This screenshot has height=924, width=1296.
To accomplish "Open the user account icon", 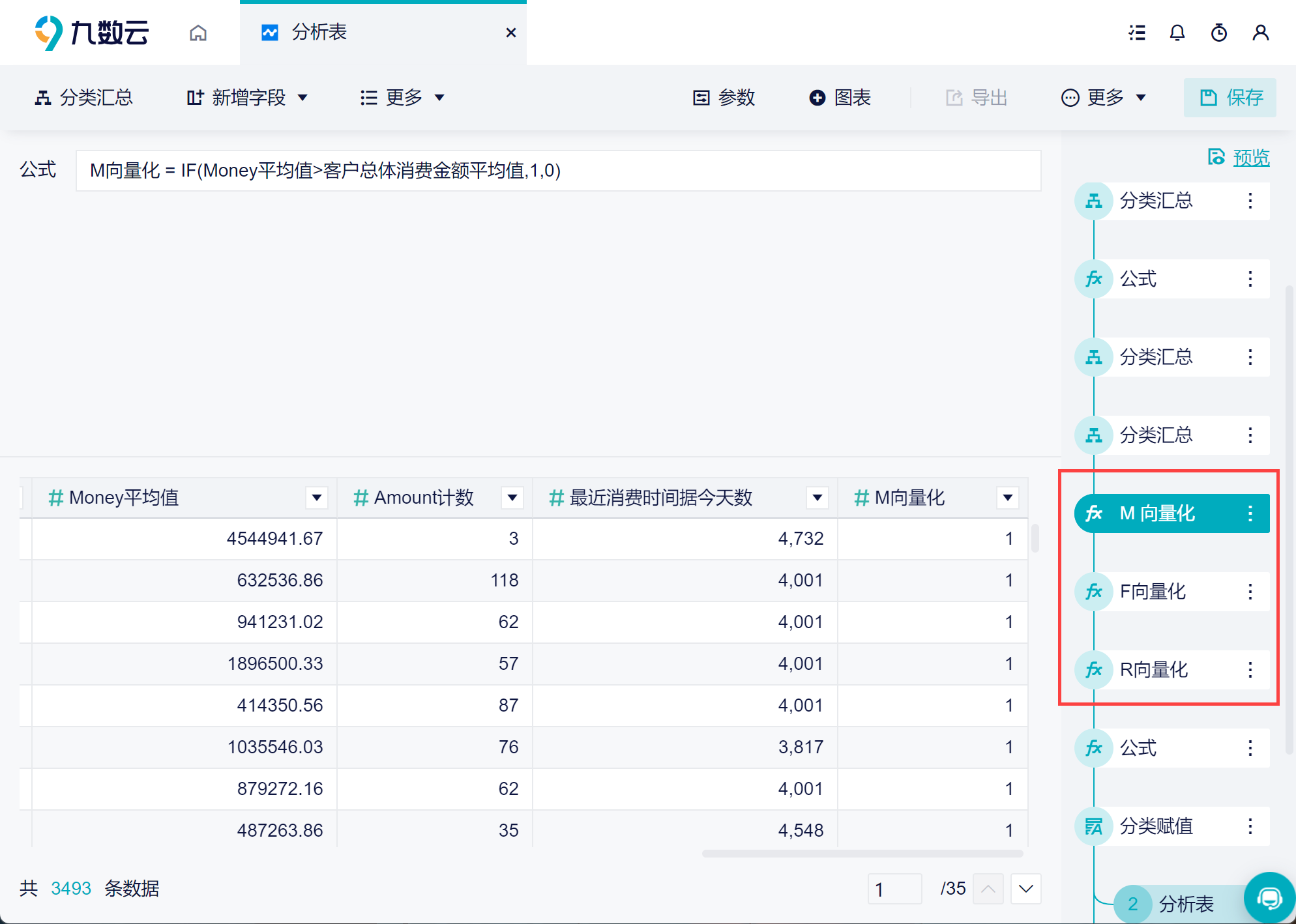I will point(1260,33).
